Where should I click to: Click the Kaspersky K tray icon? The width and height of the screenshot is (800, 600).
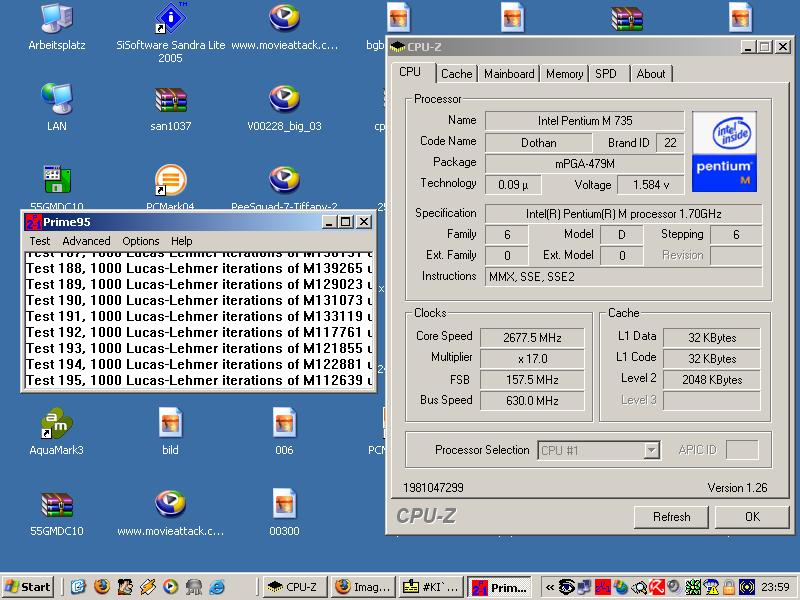[658, 587]
